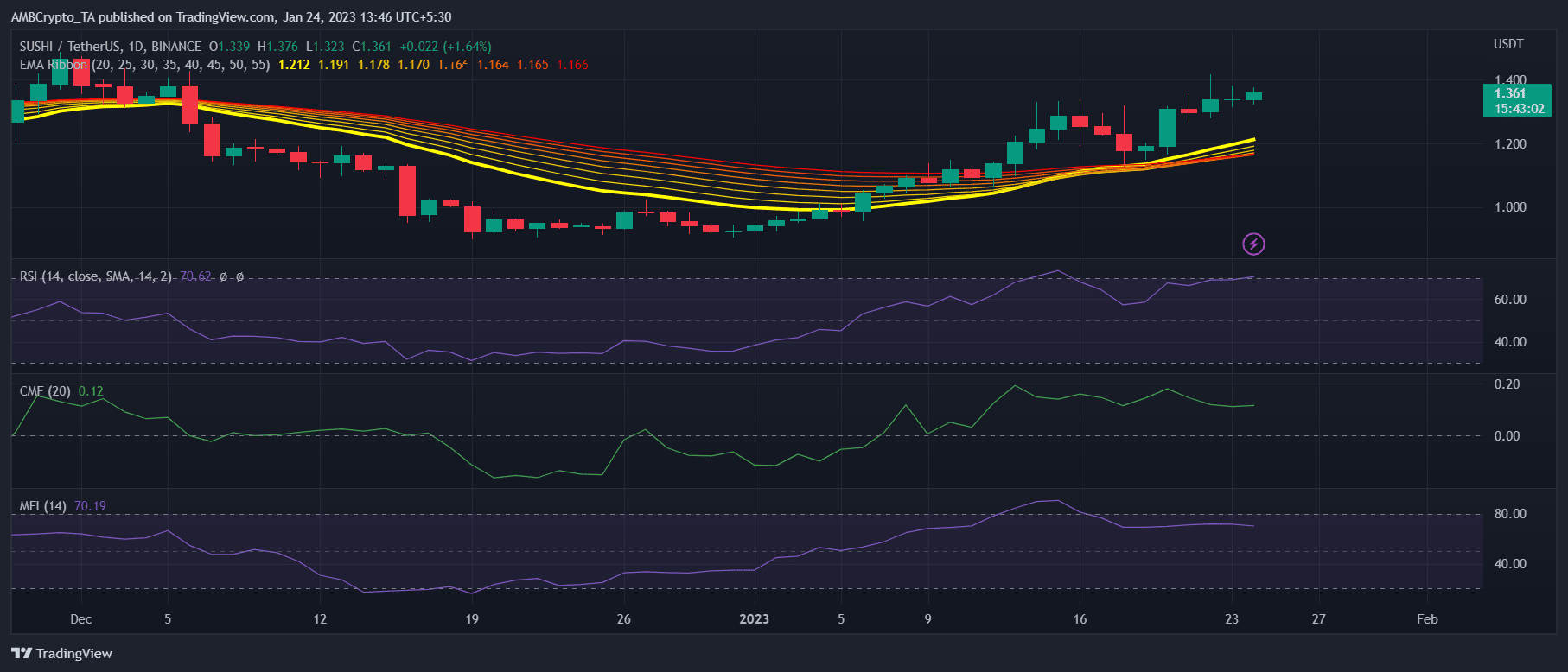Screen dimensions: 1568x672
Task: Click EMA ribbon value 1.170
Action: pyautogui.click(x=414, y=65)
